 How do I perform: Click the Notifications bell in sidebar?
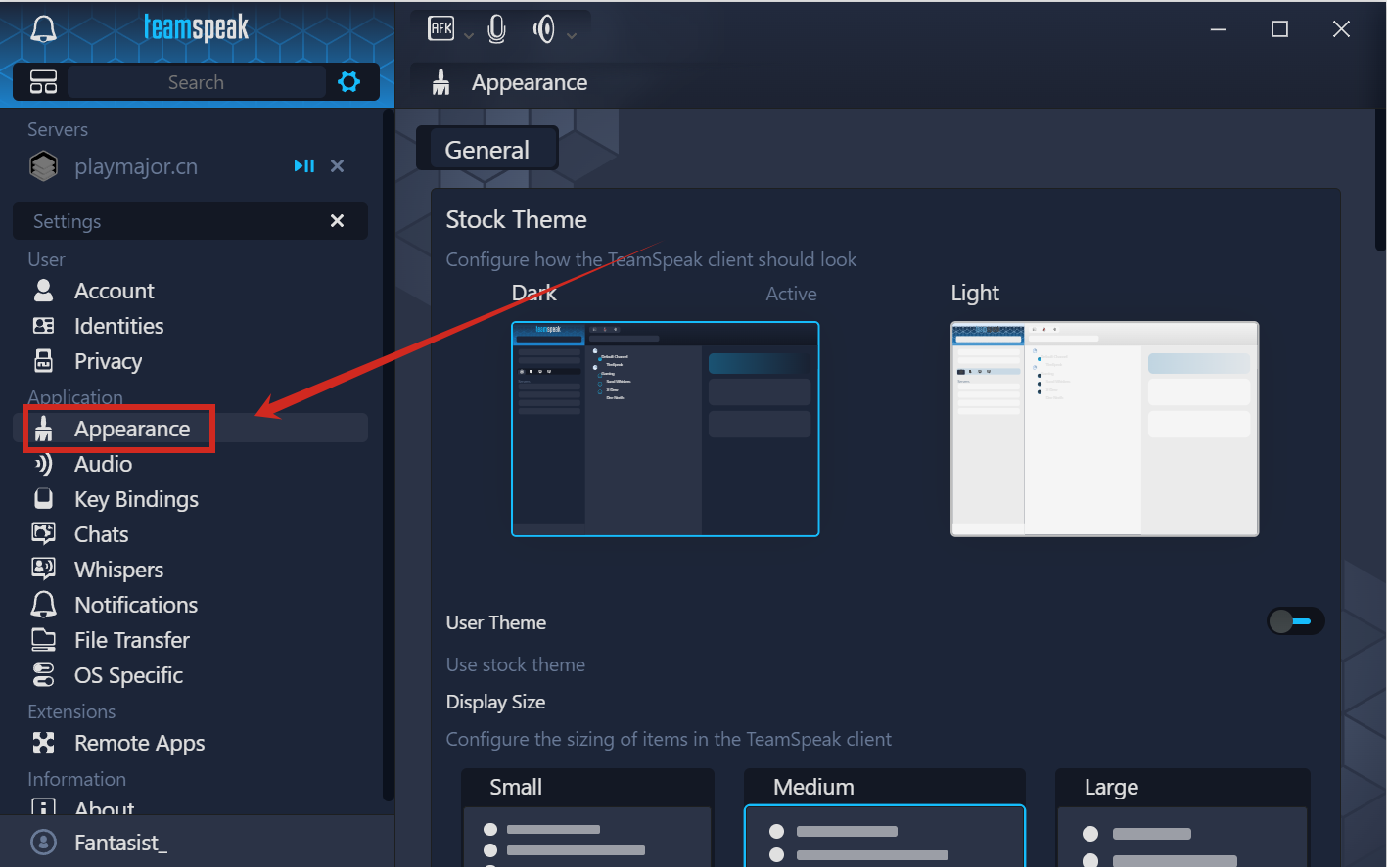(43, 605)
